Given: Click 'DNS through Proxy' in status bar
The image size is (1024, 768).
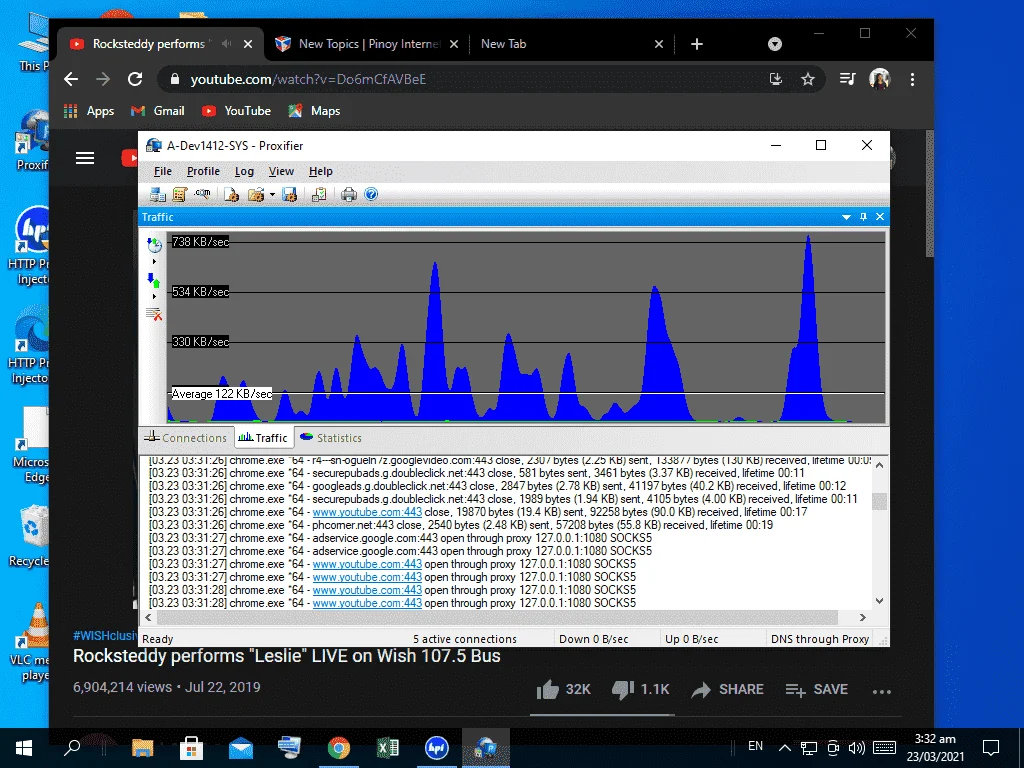Looking at the screenshot, I should (x=820, y=639).
